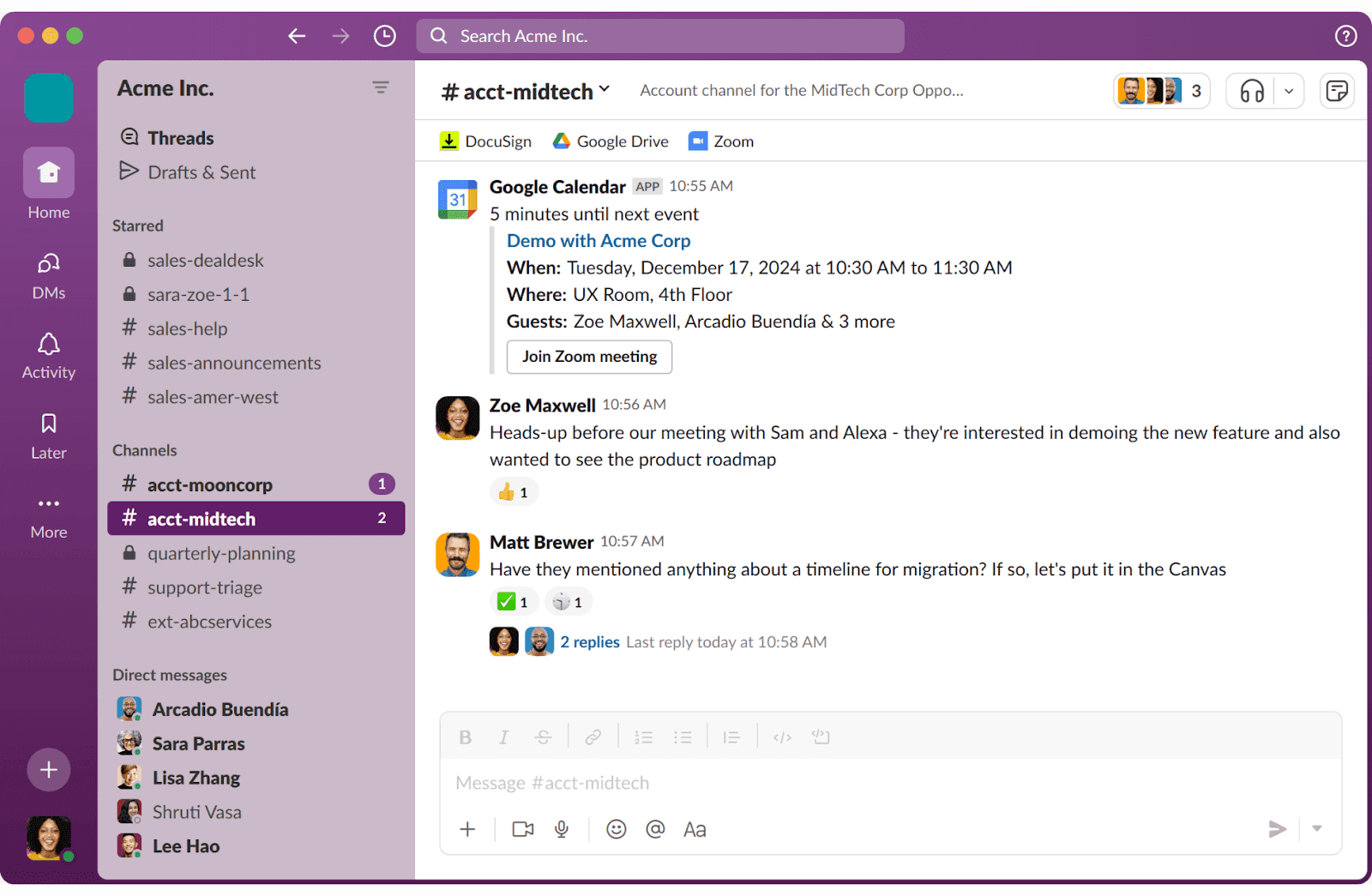Open the schedule-send dropdown beside send
Screen dimensions: 1372x896
click(x=1316, y=829)
